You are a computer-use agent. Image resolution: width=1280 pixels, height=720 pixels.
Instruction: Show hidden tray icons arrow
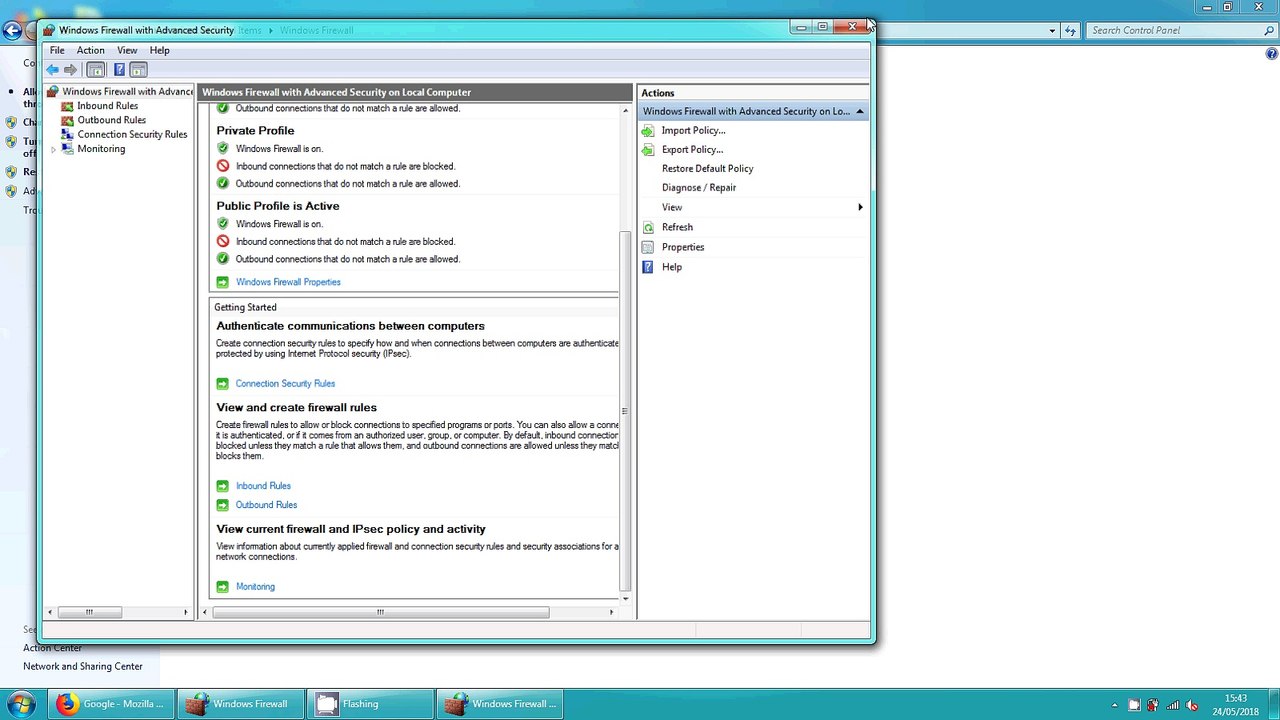[1115, 705]
